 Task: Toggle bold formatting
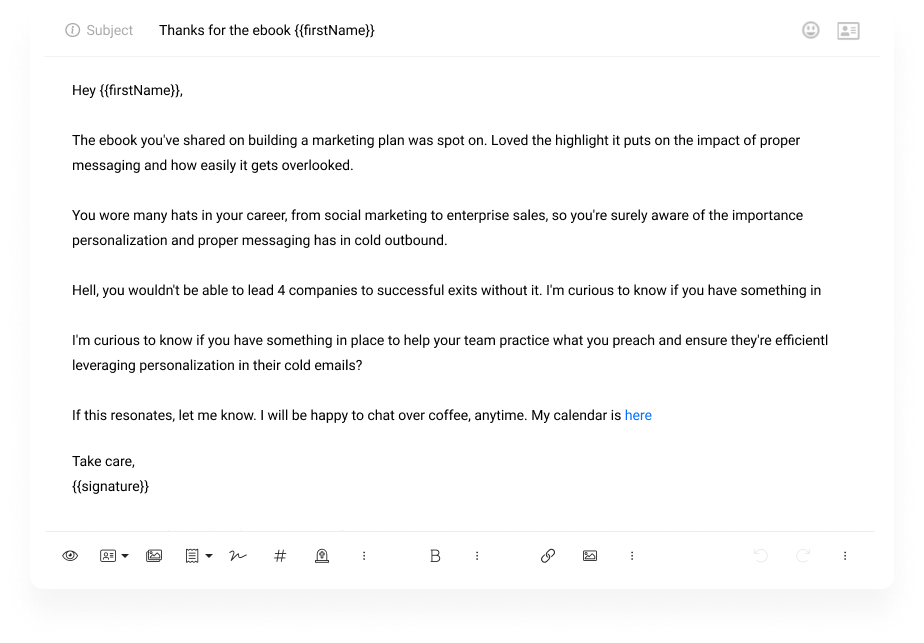pyautogui.click(x=435, y=556)
